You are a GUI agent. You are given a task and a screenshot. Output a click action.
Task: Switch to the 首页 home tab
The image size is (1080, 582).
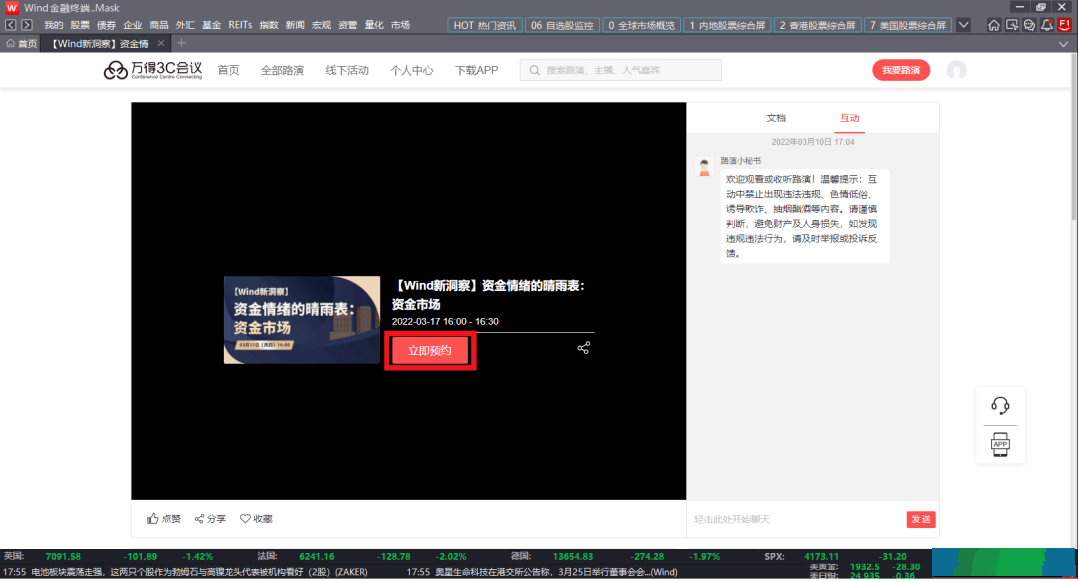(21, 43)
